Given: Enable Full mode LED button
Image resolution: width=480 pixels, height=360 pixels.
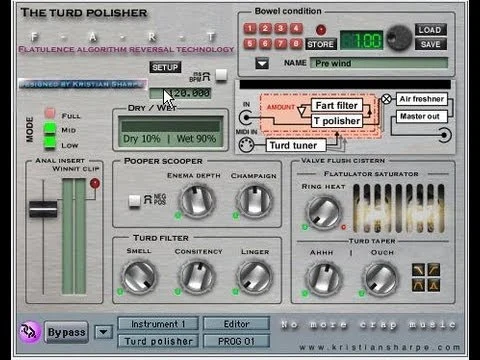Looking at the screenshot, I should click(50, 113).
